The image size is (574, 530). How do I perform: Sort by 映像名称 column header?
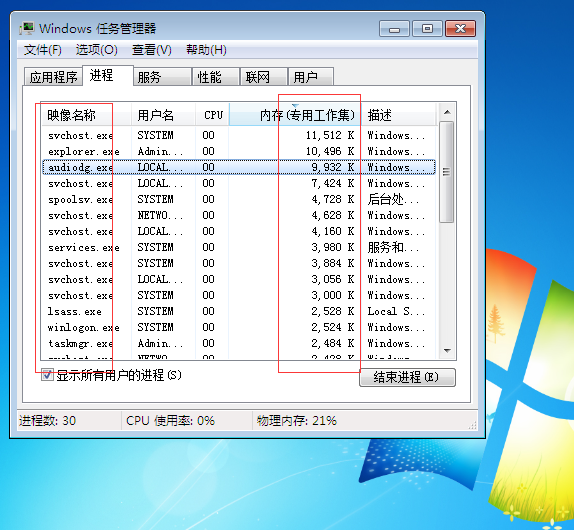click(x=86, y=115)
